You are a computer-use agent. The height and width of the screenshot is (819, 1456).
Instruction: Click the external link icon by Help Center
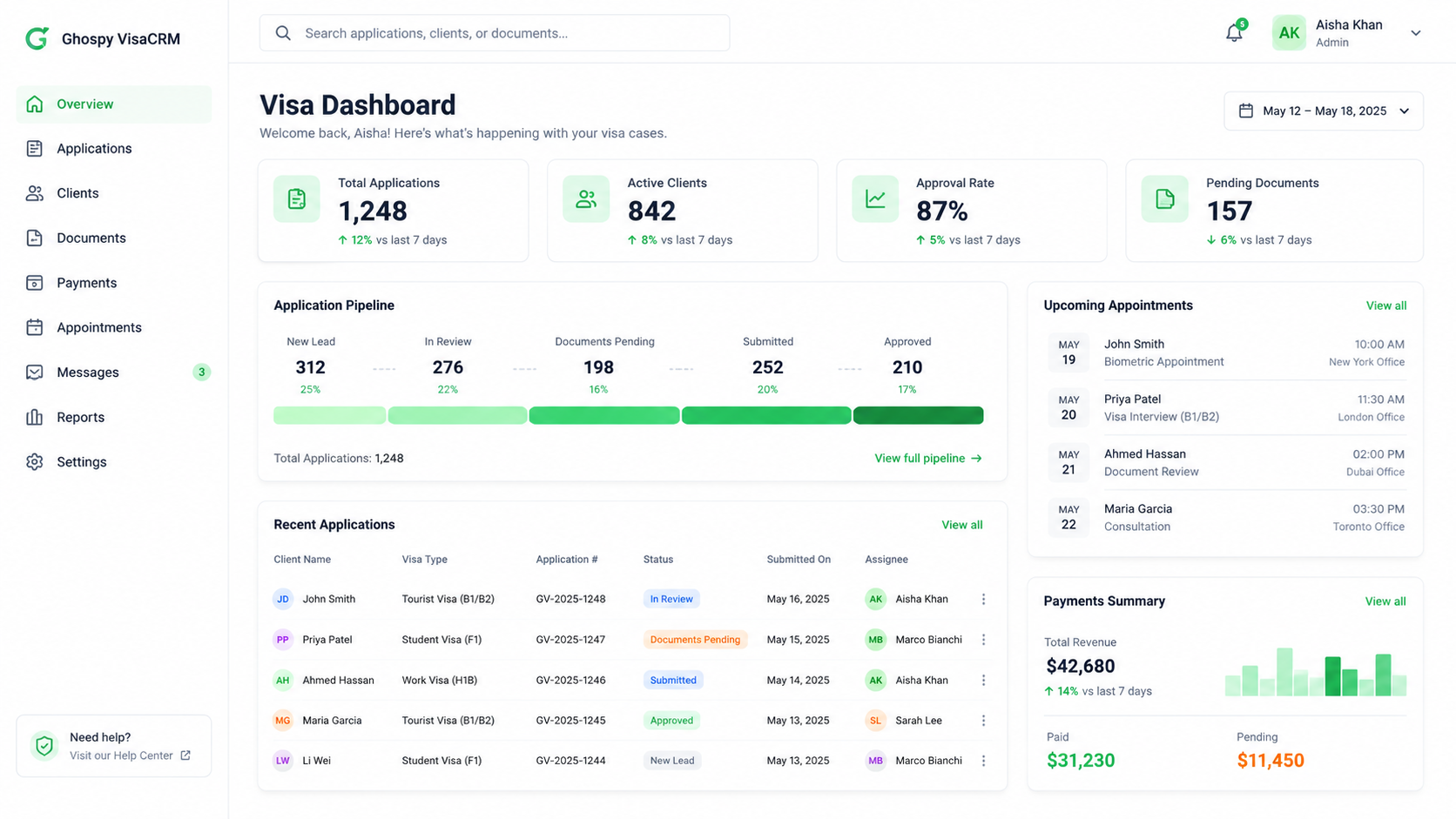coord(185,755)
